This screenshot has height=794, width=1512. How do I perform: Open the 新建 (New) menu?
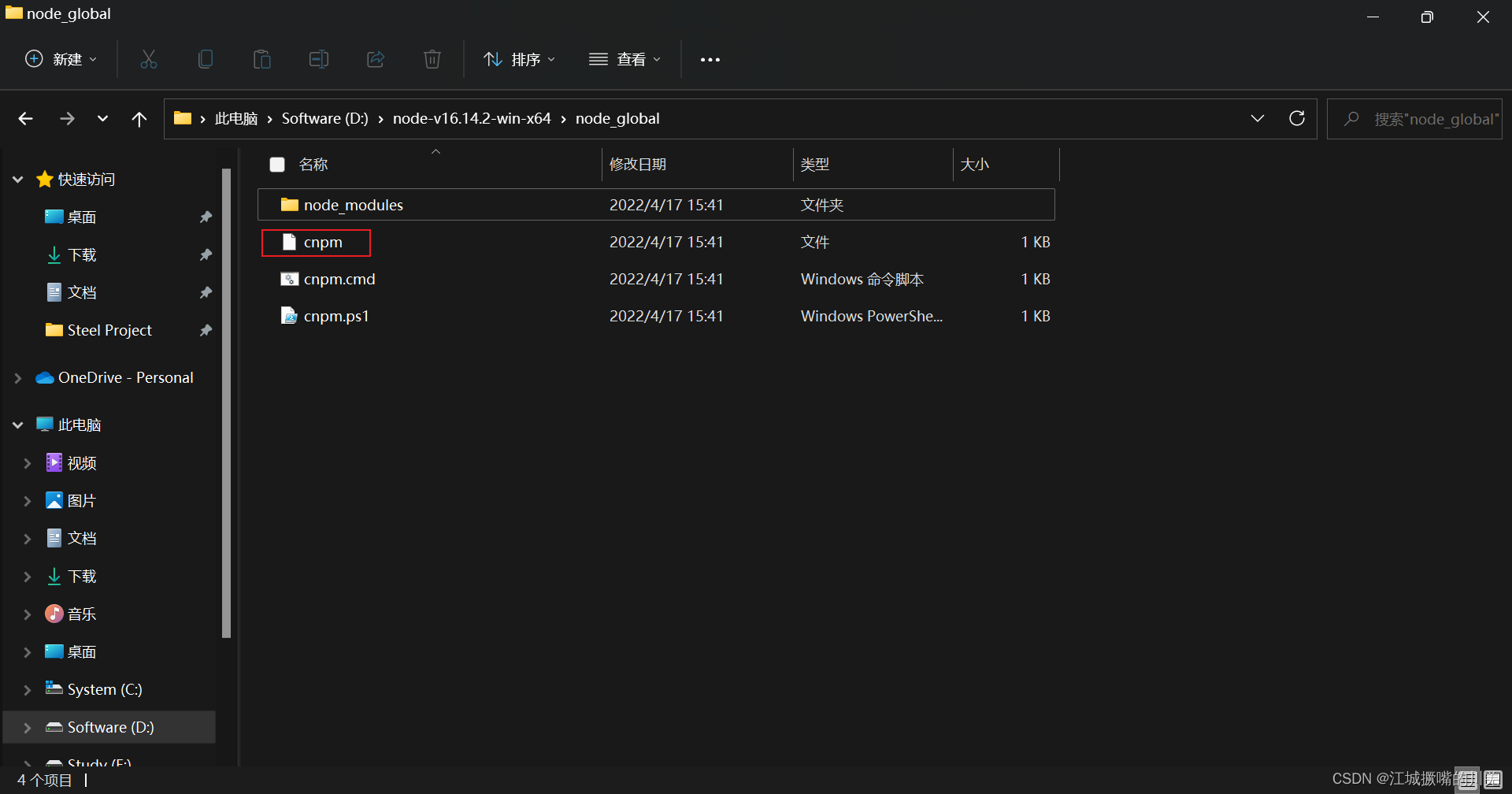[x=61, y=59]
